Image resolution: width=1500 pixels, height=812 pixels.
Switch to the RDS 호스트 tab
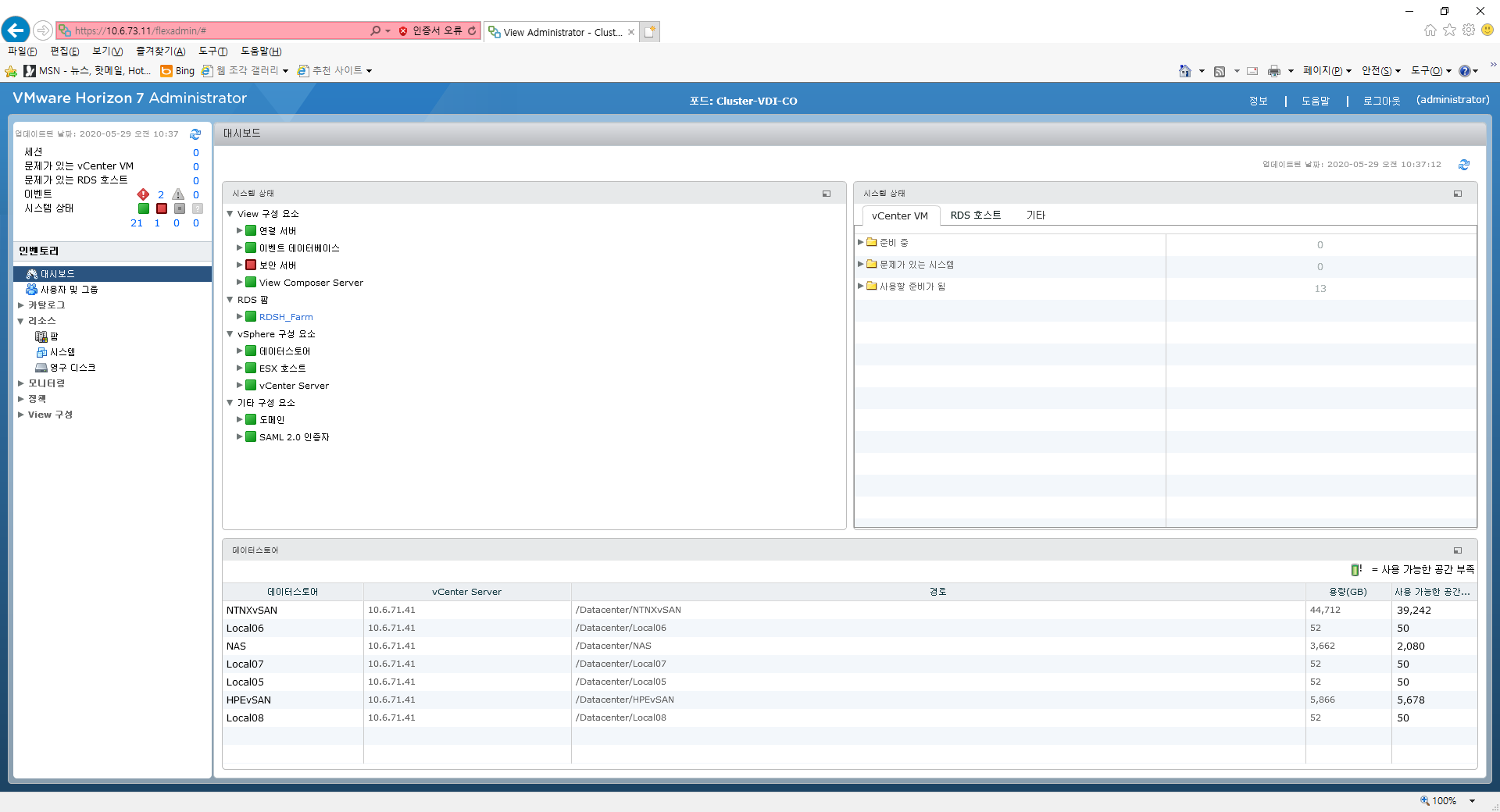[x=975, y=215]
